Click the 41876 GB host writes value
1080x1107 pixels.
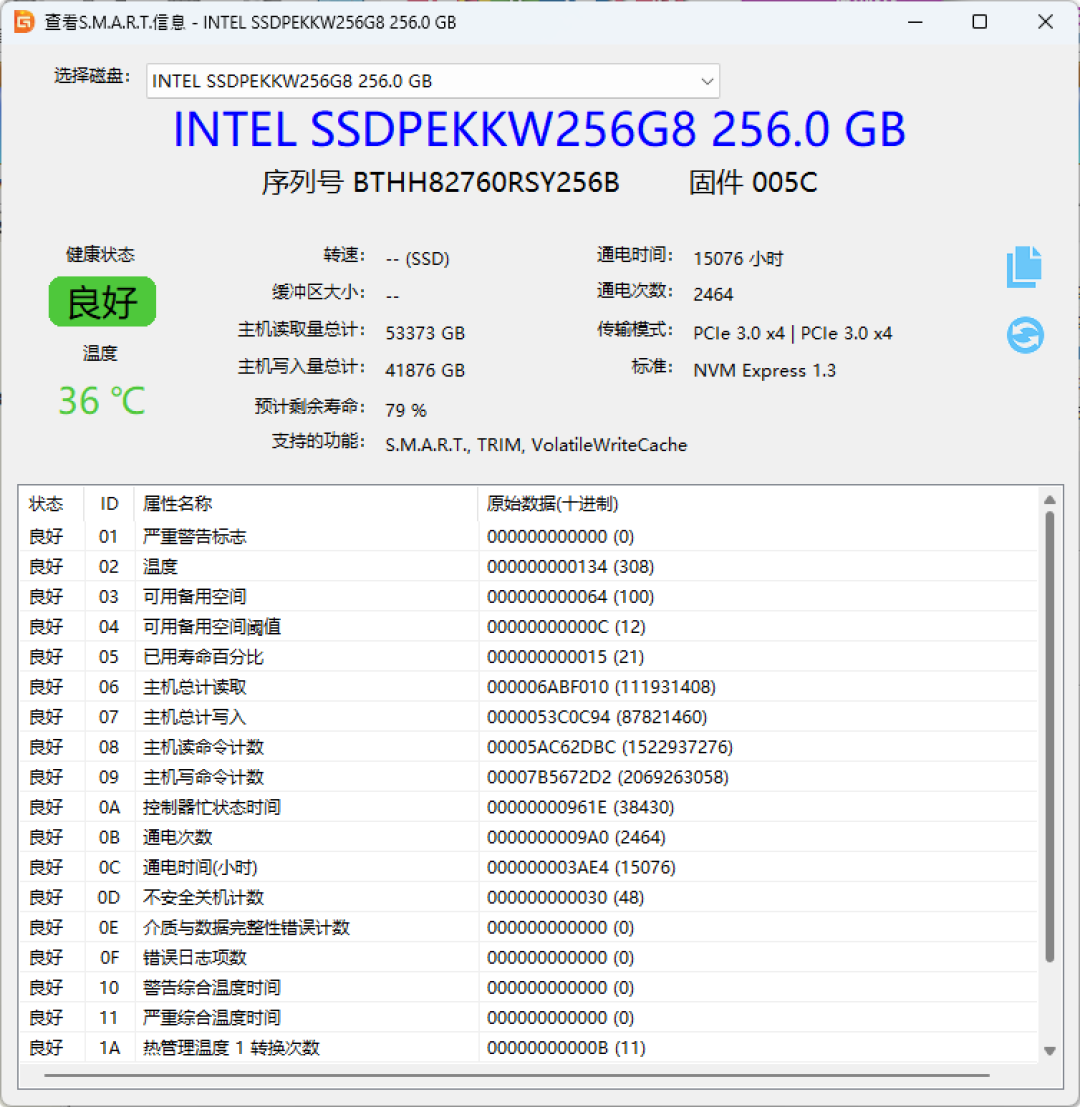coord(425,371)
